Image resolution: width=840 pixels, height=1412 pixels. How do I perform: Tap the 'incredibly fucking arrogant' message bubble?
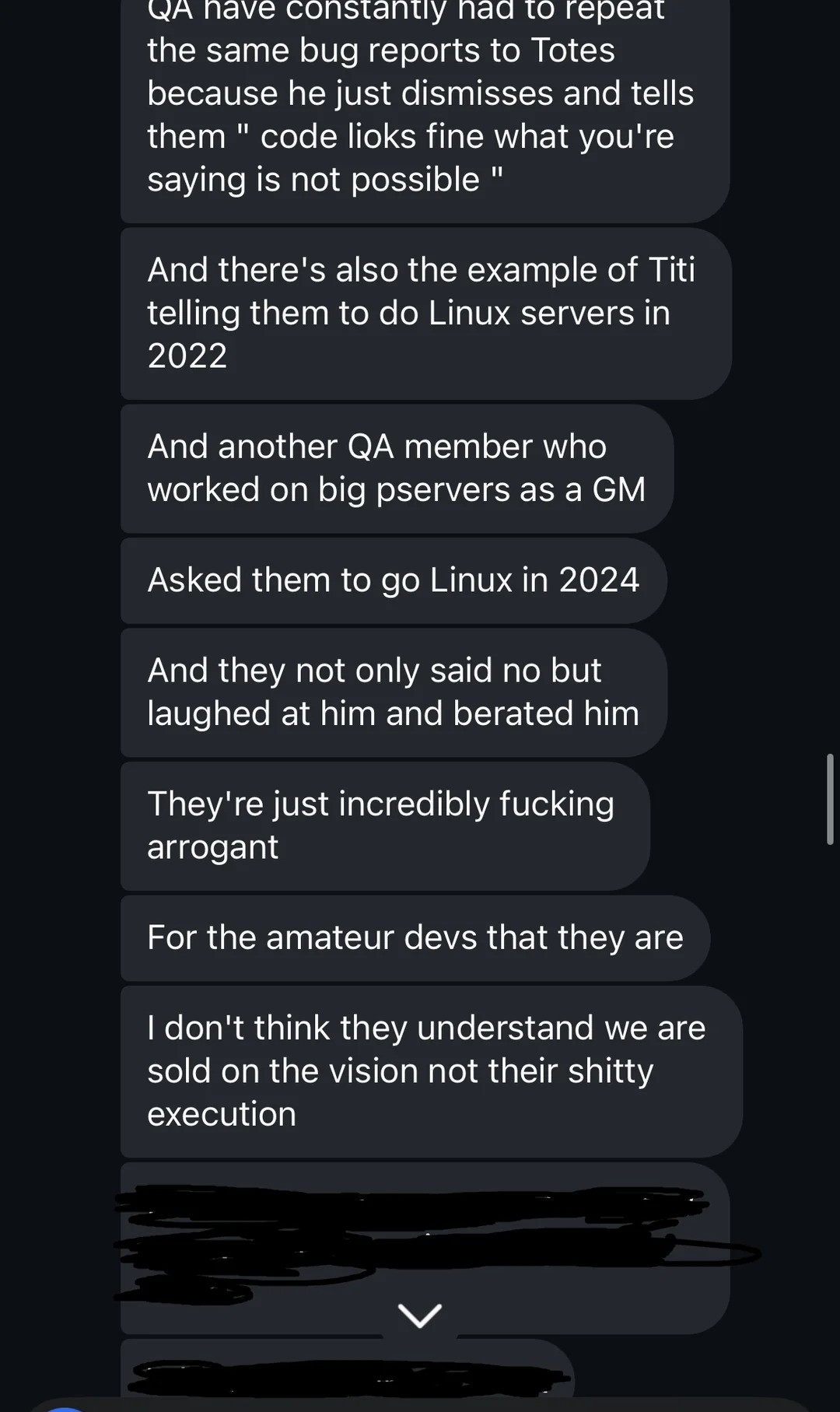(x=385, y=826)
